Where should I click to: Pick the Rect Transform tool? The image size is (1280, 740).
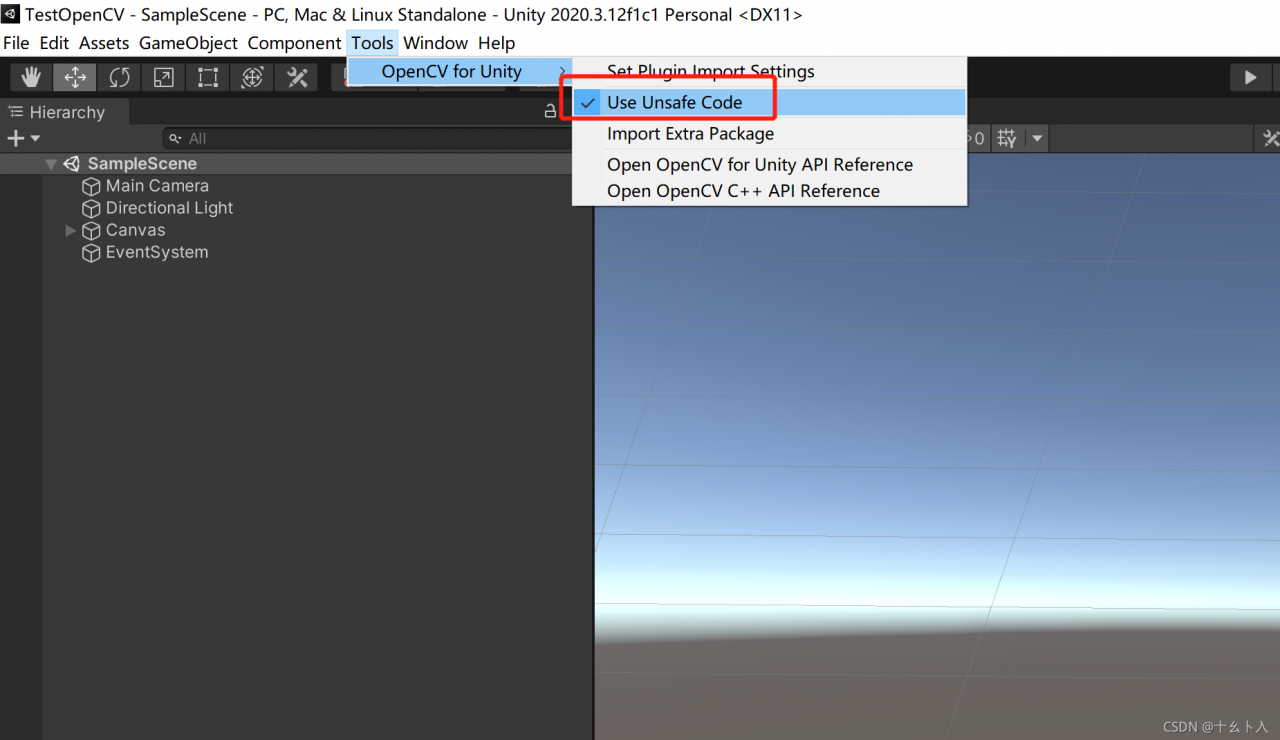208,77
